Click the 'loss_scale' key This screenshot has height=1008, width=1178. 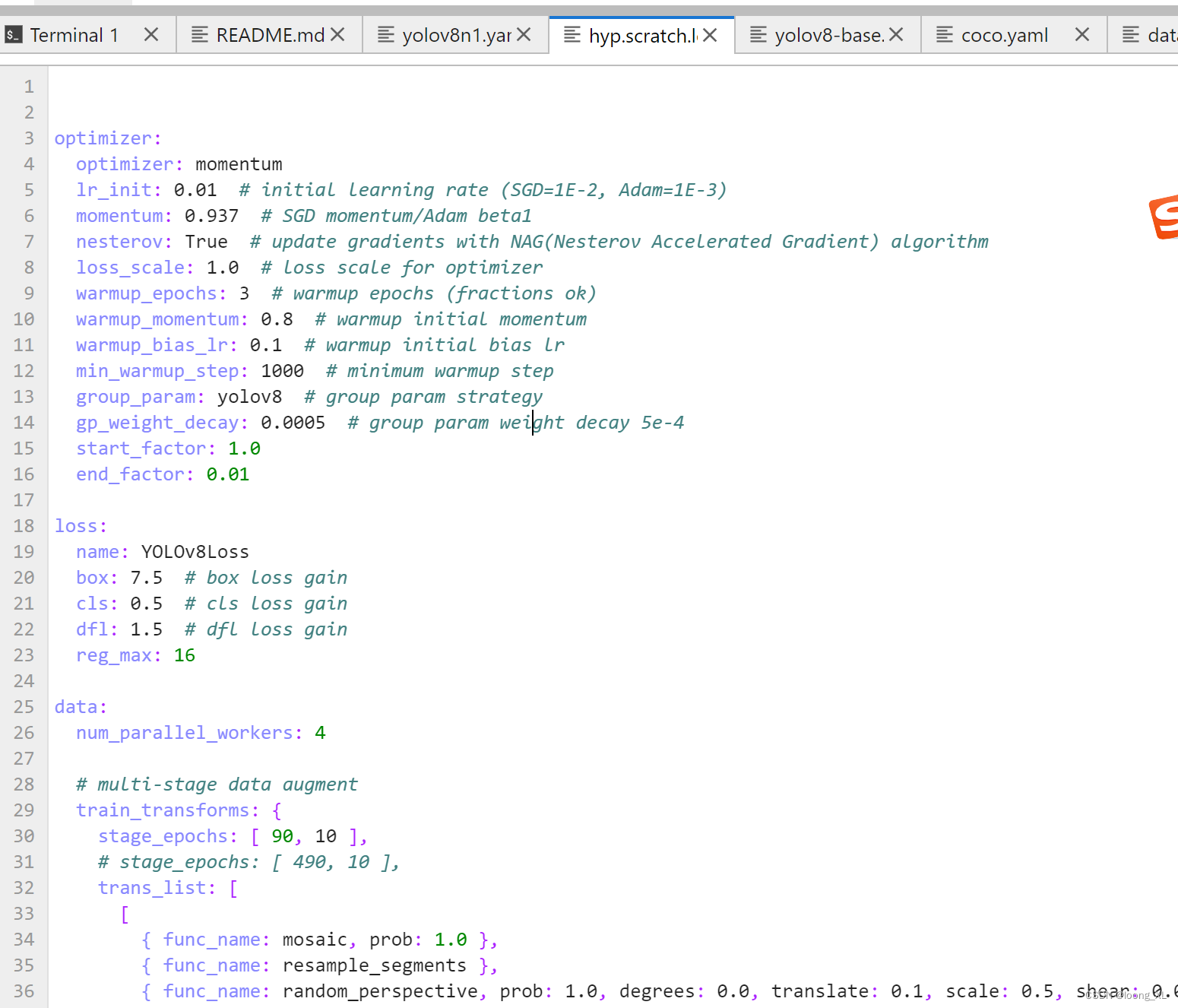pyautogui.click(x=130, y=268)
